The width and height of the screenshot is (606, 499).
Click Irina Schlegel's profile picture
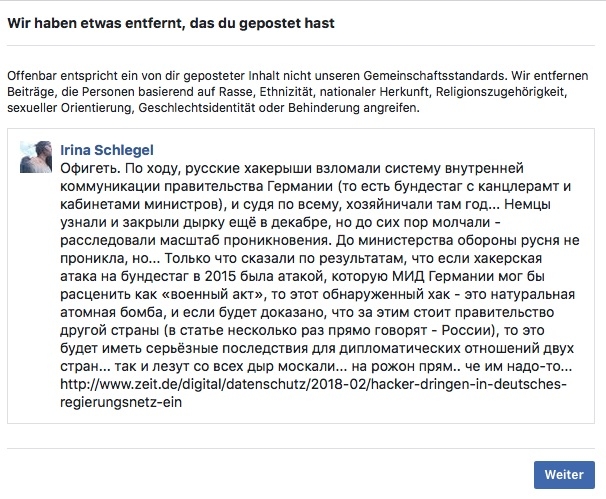(38, 159)
